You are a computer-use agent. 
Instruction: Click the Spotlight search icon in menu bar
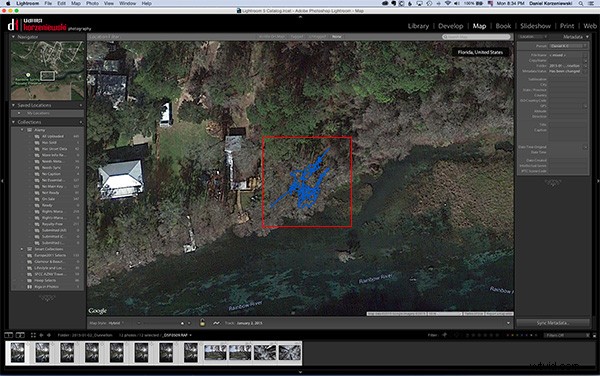tap(581, 3)
